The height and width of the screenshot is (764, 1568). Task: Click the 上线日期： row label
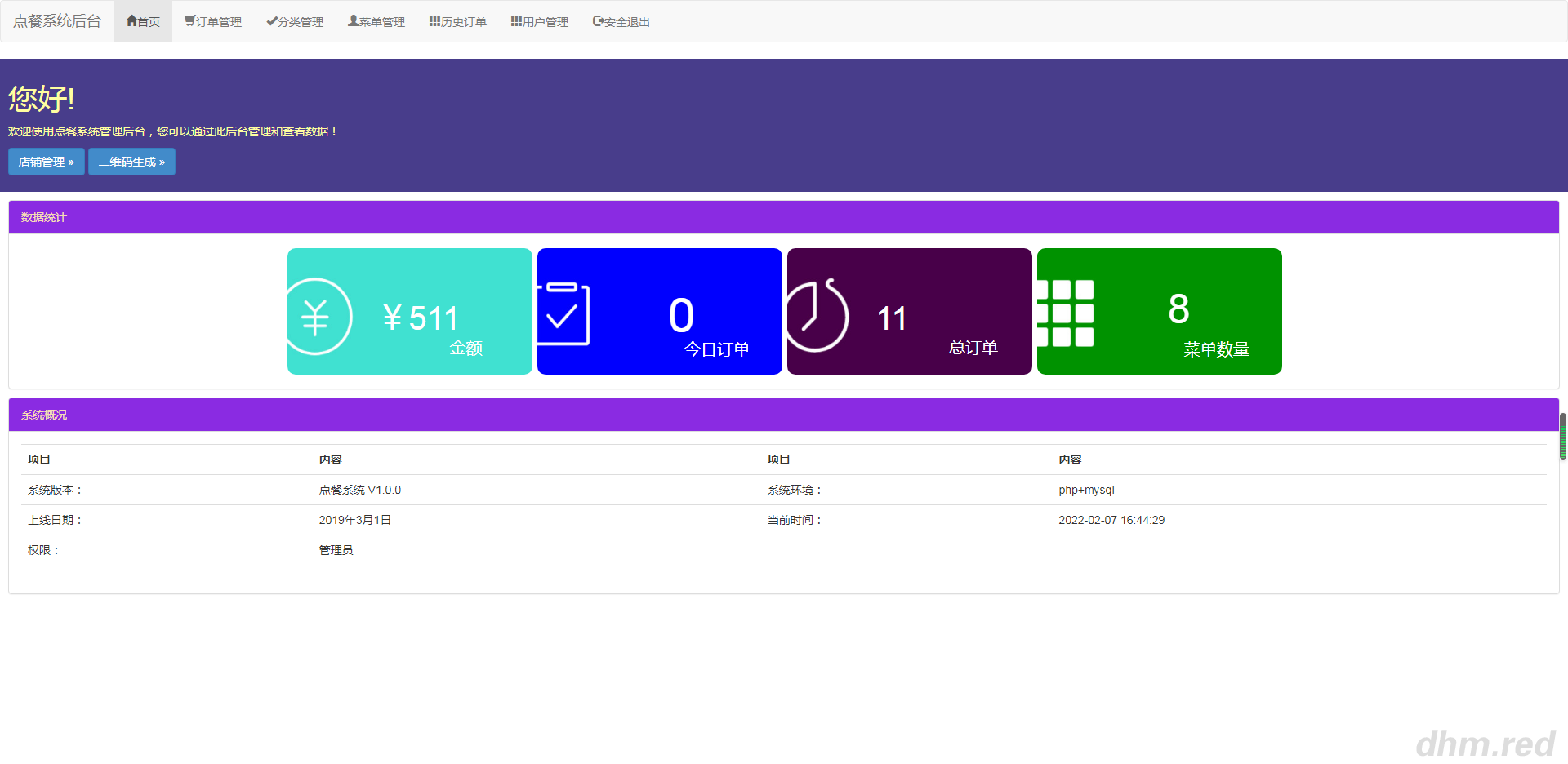click(x=55, y=520)
